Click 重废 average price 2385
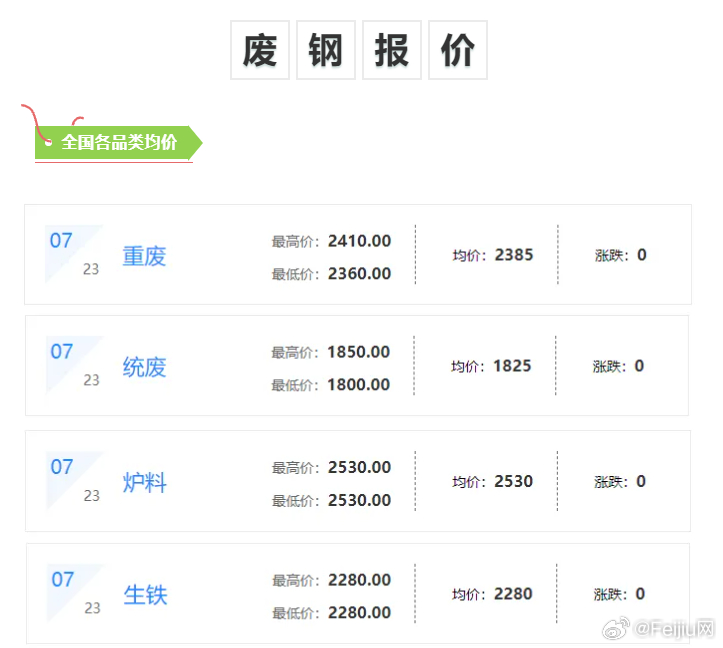Screen dimensions: 723x648 [x=514, y=255]
